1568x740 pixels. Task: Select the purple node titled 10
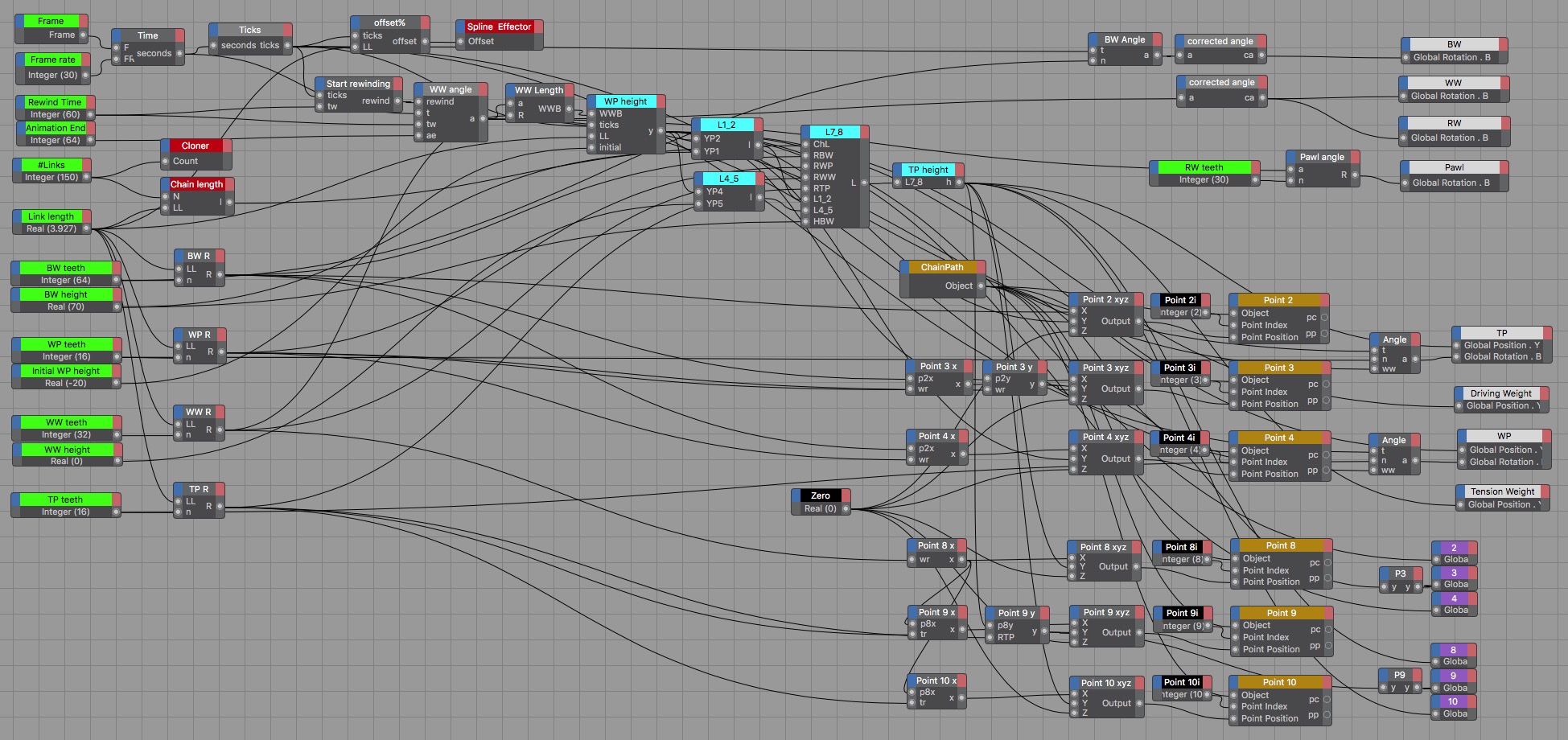(1453, 701)
